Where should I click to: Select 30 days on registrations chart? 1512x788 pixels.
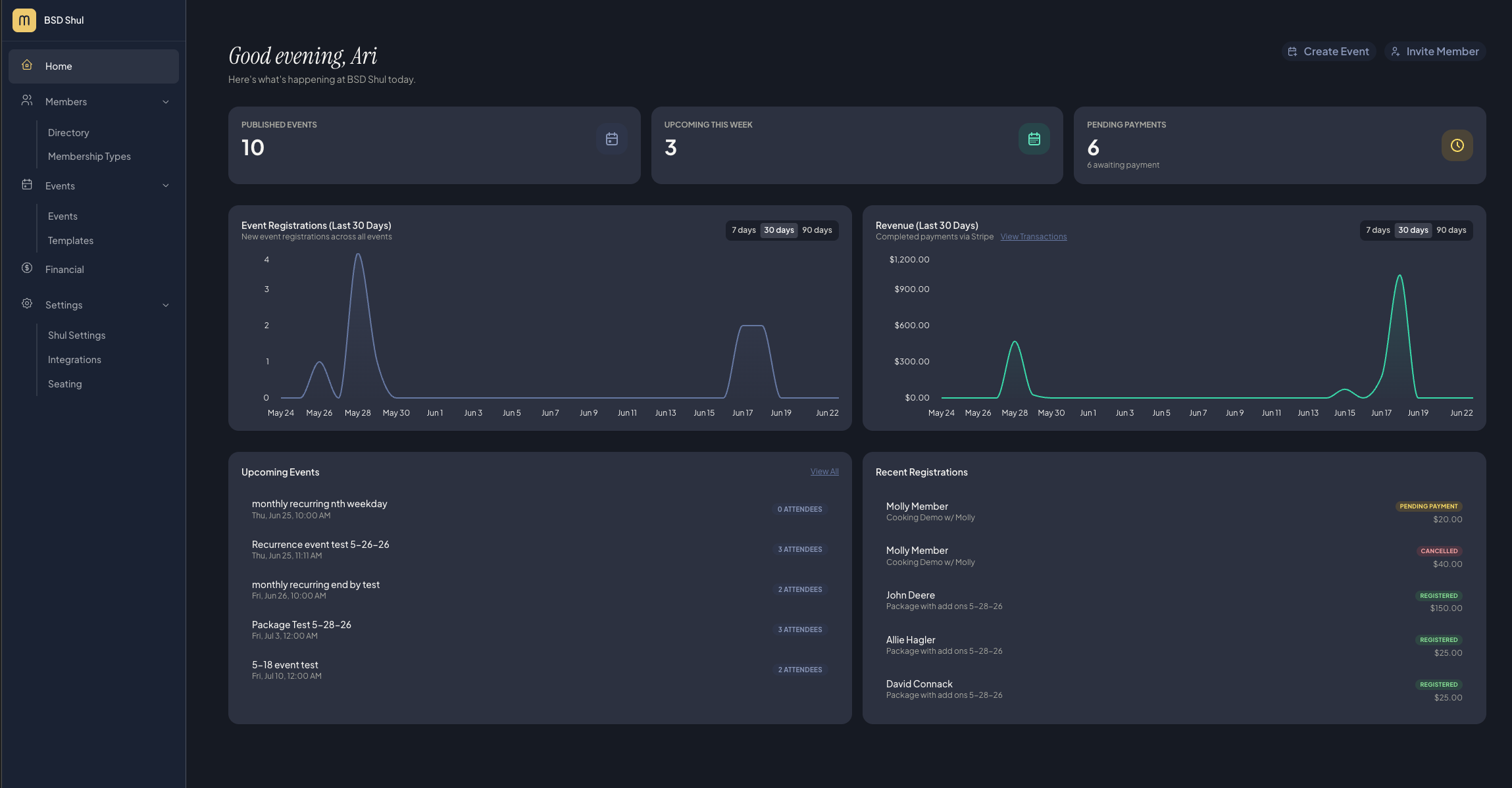pyautogui.click(x=779, y=230)
